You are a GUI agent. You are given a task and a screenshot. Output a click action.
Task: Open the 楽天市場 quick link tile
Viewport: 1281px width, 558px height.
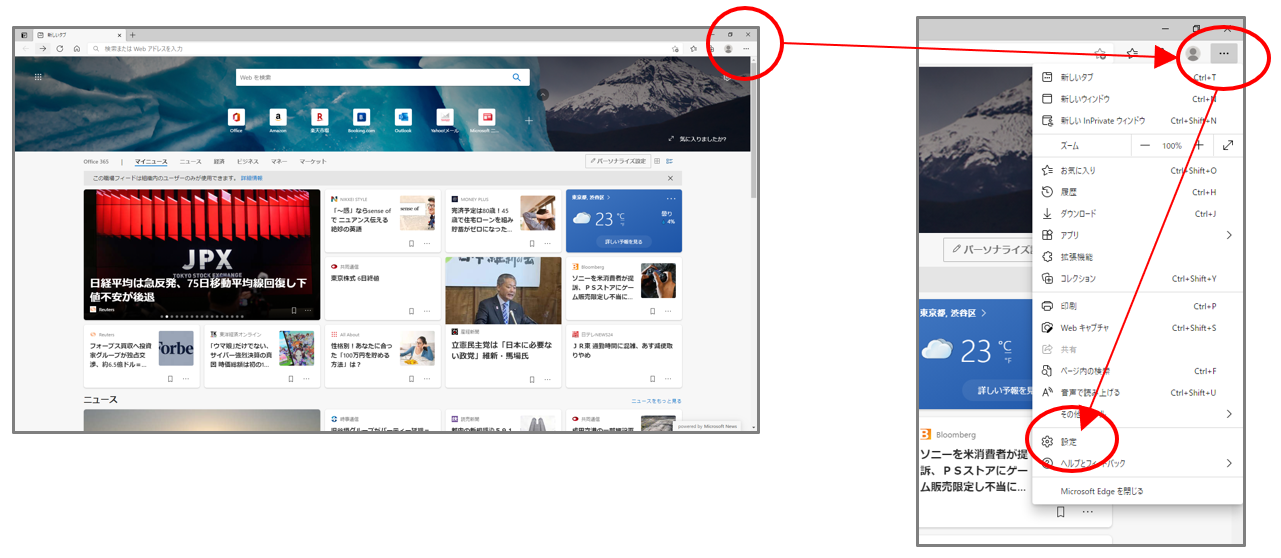pyautogui.click(x=319, y=120)
